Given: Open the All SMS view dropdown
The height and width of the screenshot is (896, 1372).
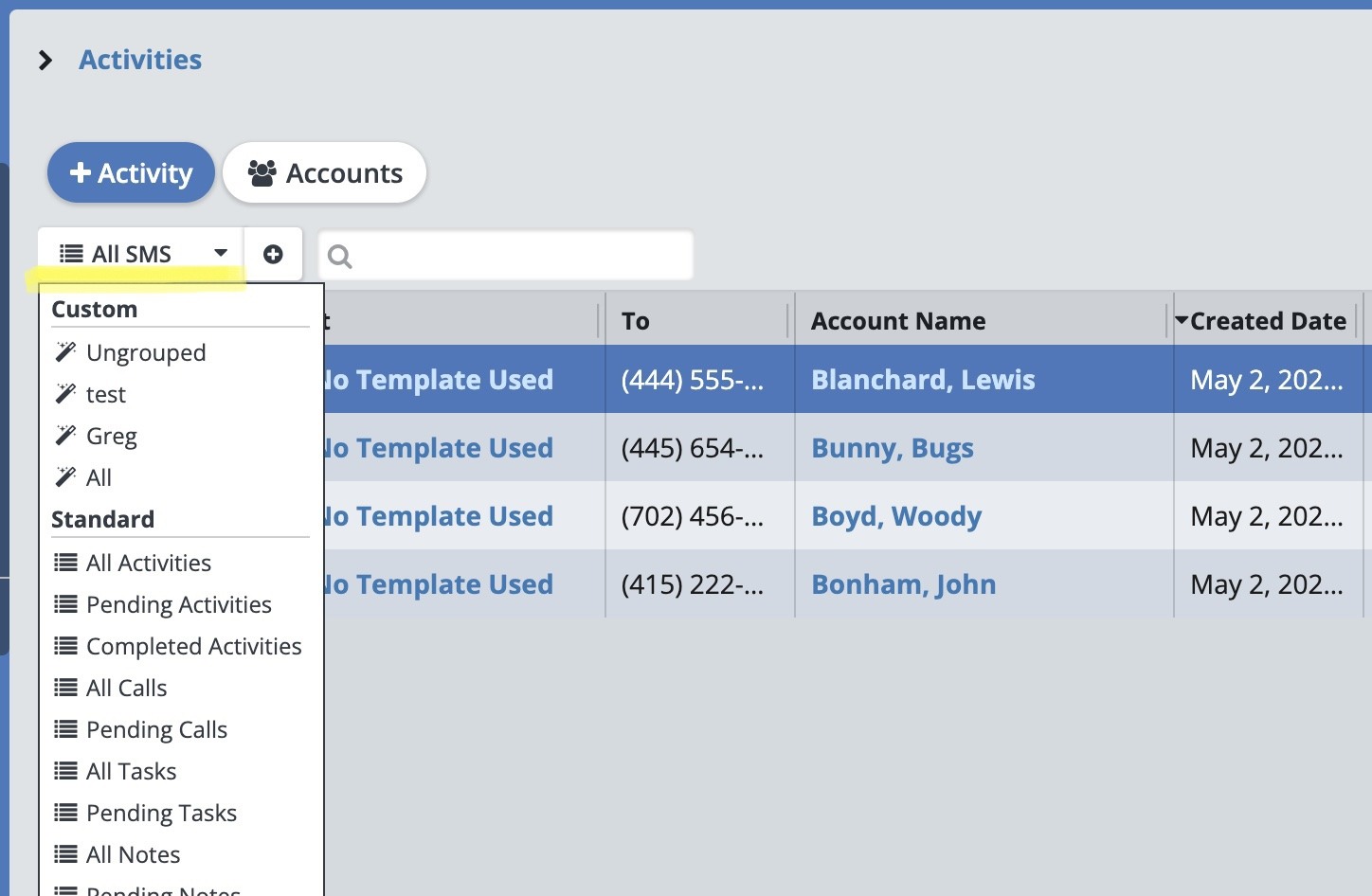Looking at the screenshot, I should (141, 254).
